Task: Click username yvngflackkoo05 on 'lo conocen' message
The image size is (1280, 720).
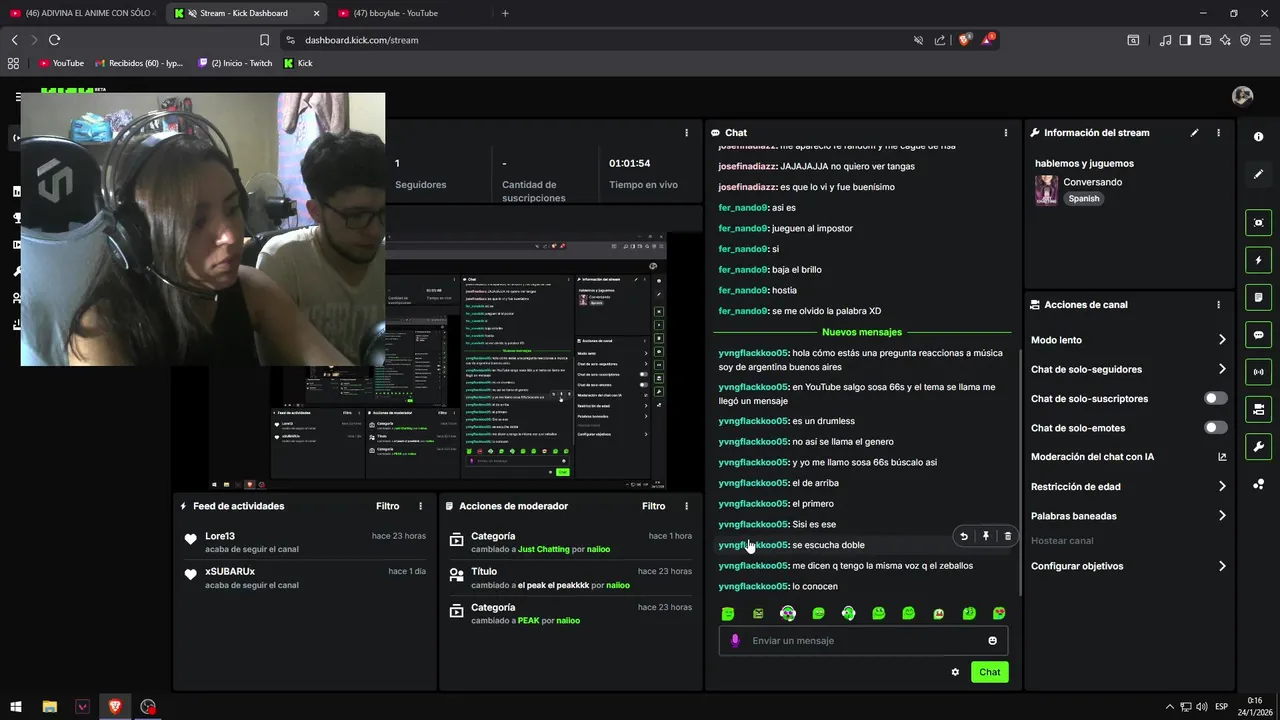Action: [753, 587]
